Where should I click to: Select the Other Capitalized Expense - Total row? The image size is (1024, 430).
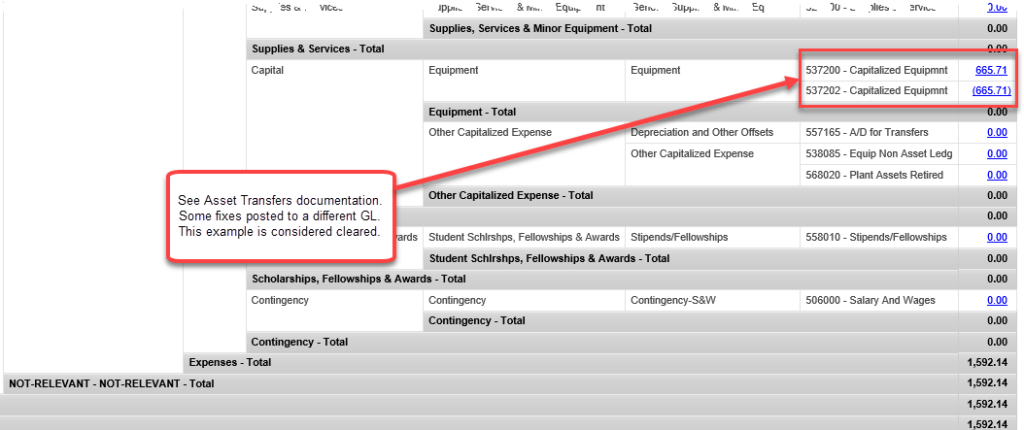tap(510, 195)
